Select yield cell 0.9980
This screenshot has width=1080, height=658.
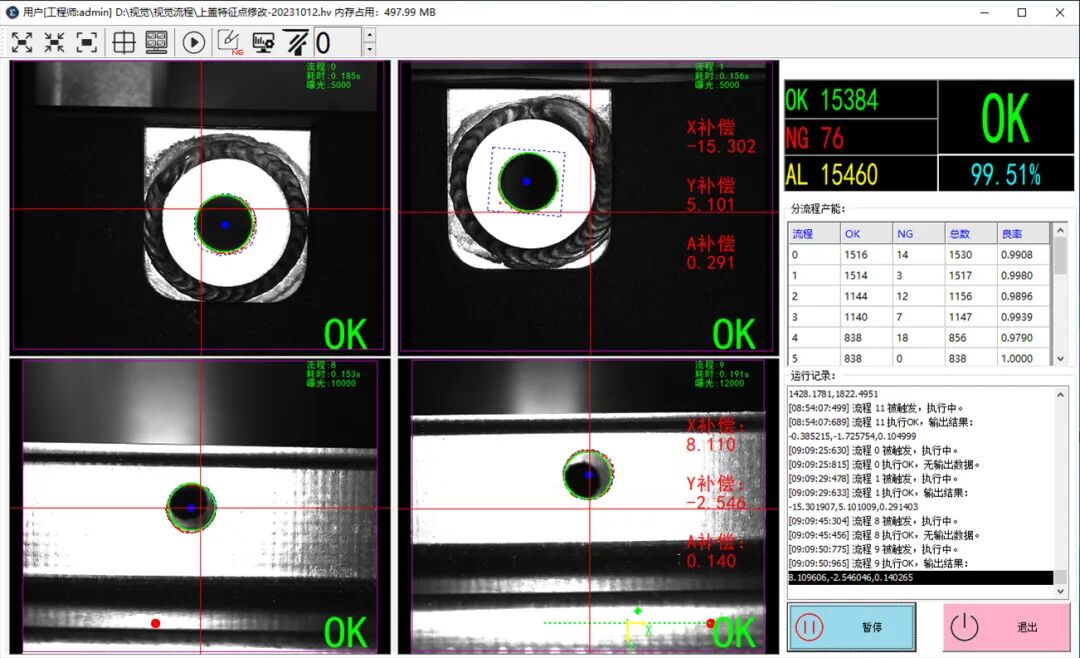1024,275
